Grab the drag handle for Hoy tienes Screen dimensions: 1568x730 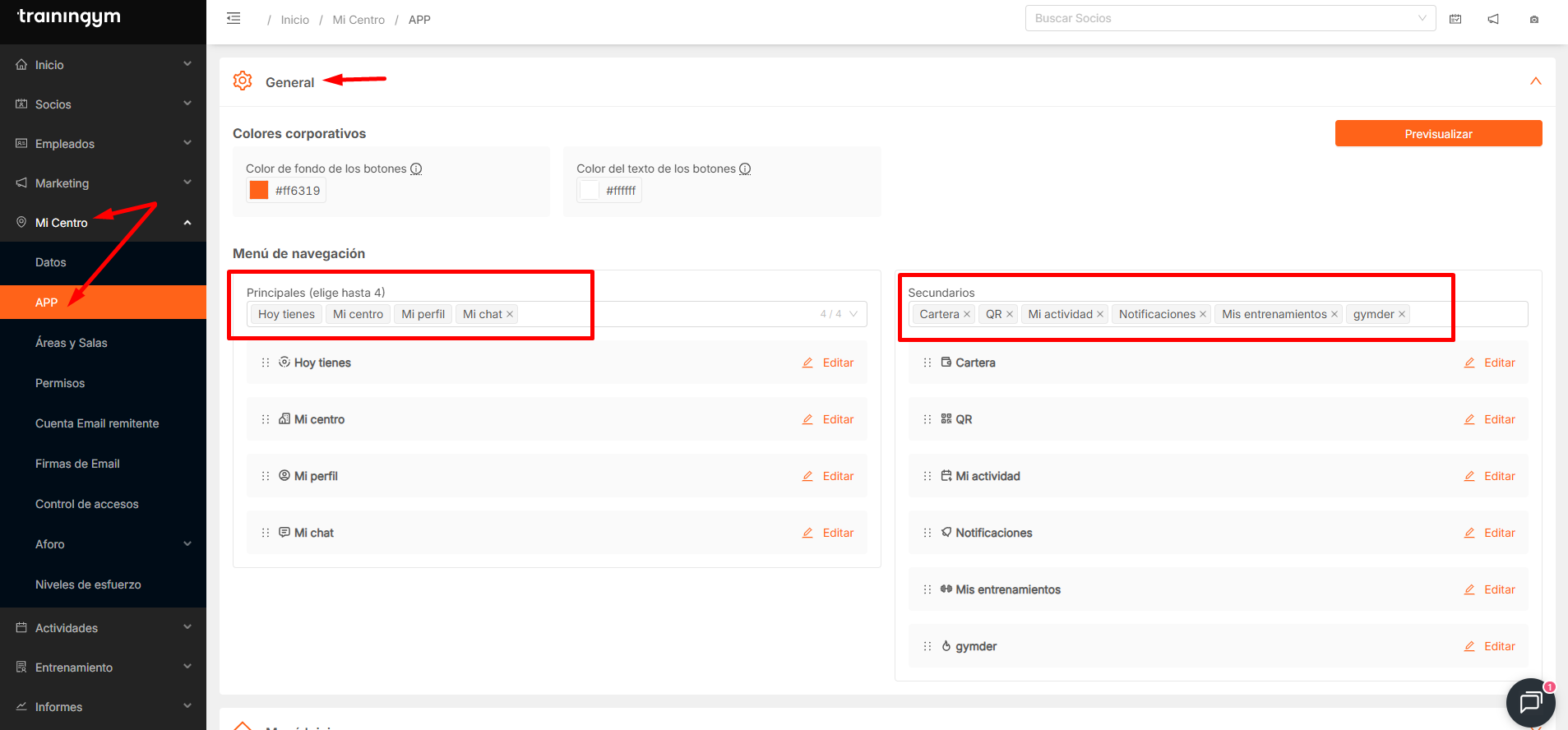(x=266, y=363)
